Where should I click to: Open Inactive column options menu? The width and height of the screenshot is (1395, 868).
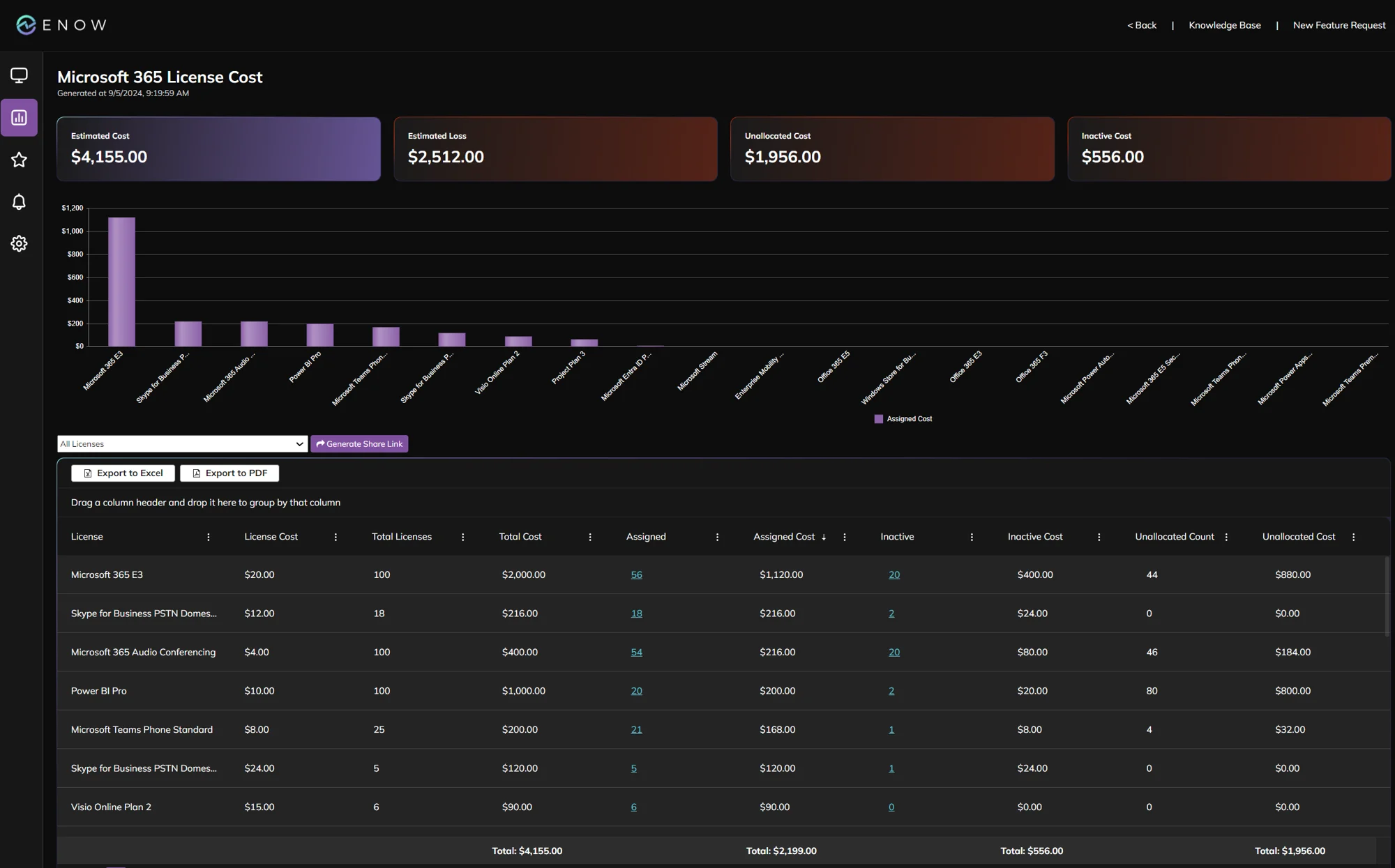972,537
